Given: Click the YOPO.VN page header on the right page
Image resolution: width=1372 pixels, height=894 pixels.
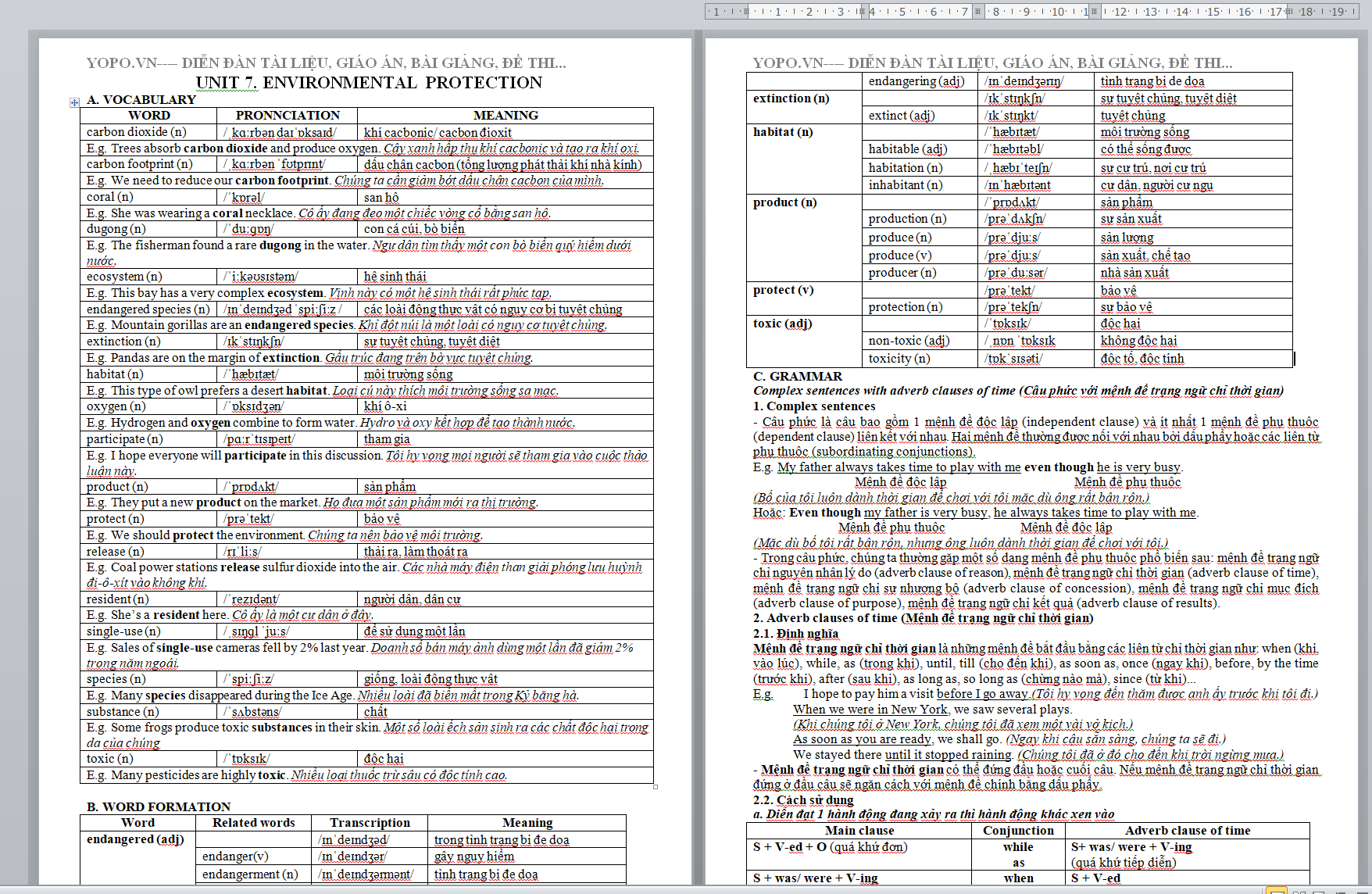Looking at the screenshot, I should tap(992, 63).
